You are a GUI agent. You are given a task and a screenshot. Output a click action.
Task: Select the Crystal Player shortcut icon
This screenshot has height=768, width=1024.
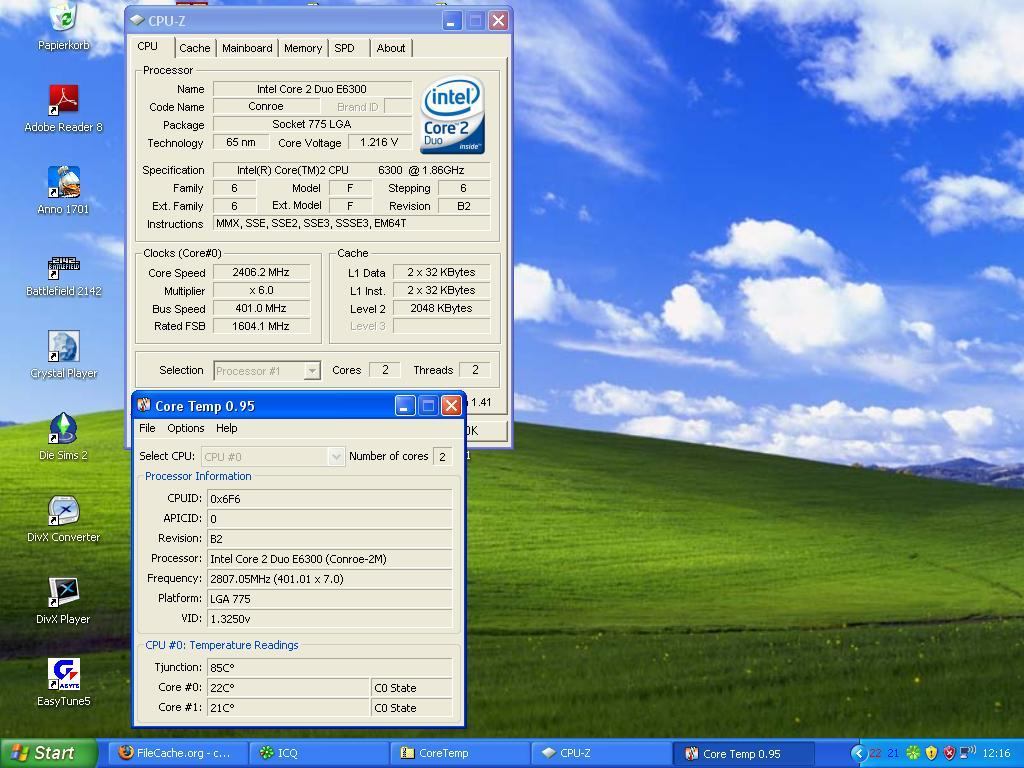click(x=63, y=346)
